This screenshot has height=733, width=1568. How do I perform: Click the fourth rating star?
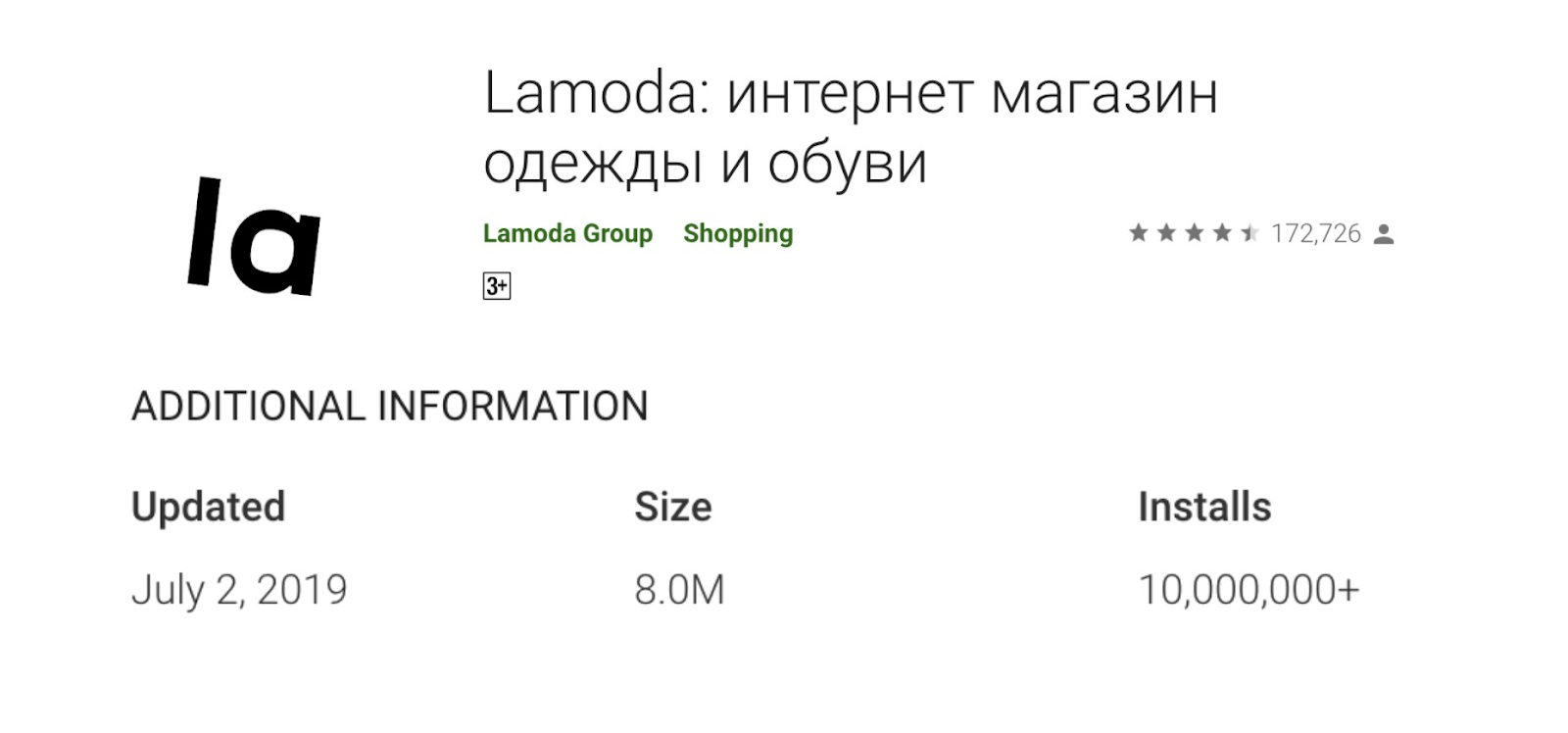click(x=1222, y=233)
